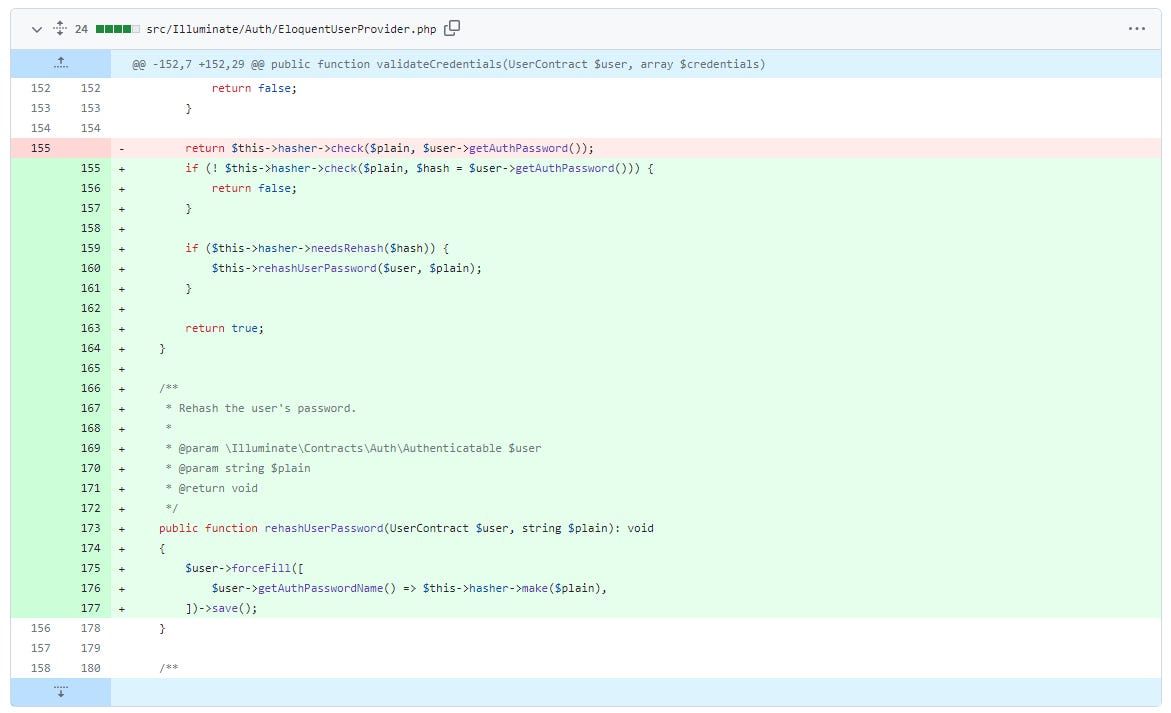
Task: Click line number 177 near the save call
Action: point(90,608)
